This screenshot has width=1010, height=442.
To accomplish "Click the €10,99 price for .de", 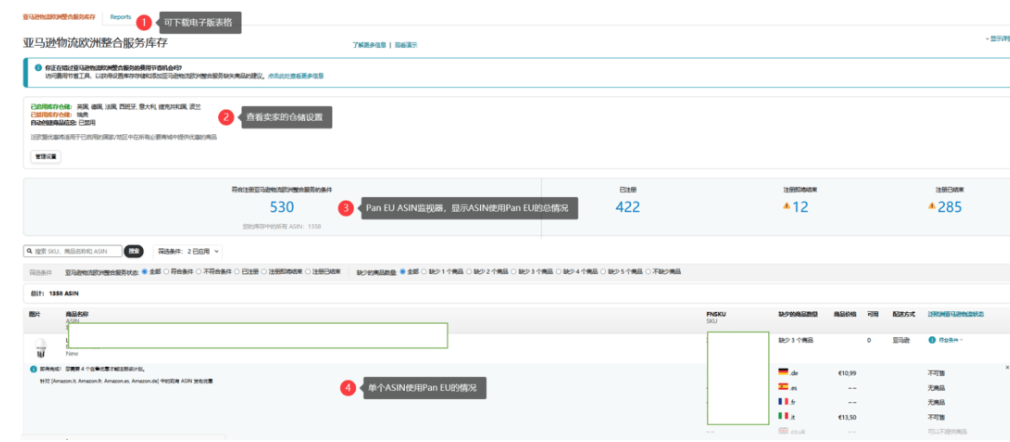I will coord(846,373).
